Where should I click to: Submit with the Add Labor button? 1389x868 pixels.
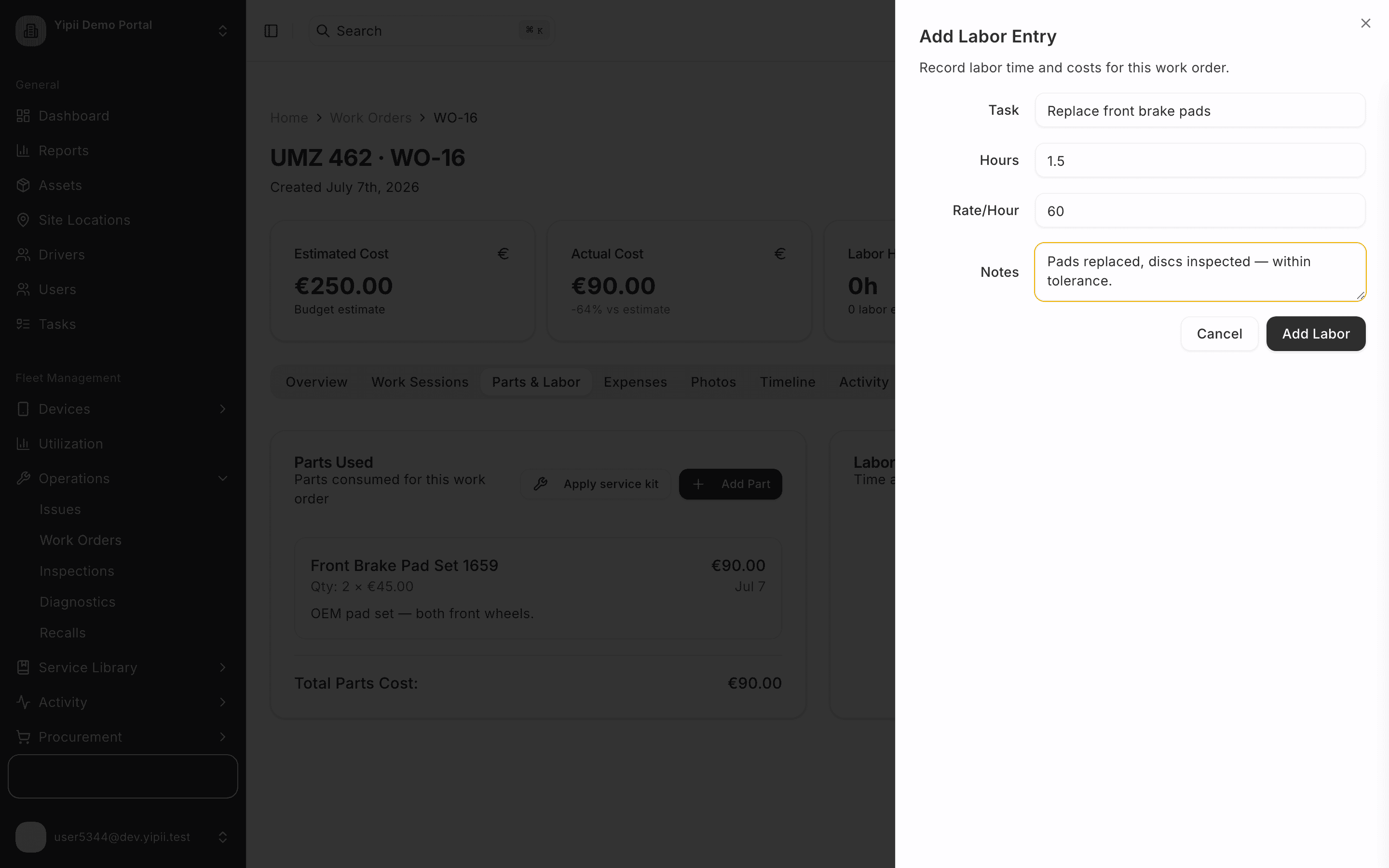point(1316,334)
